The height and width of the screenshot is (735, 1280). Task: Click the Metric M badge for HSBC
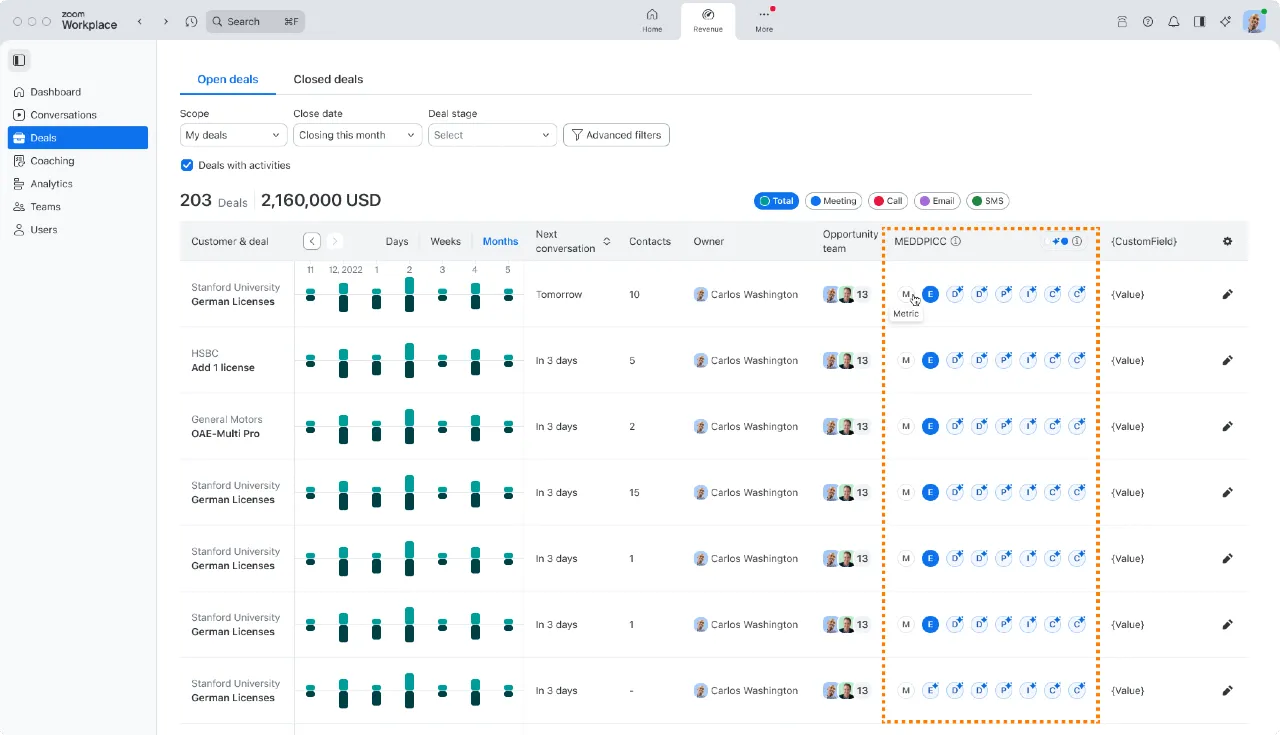coord(906,360)
